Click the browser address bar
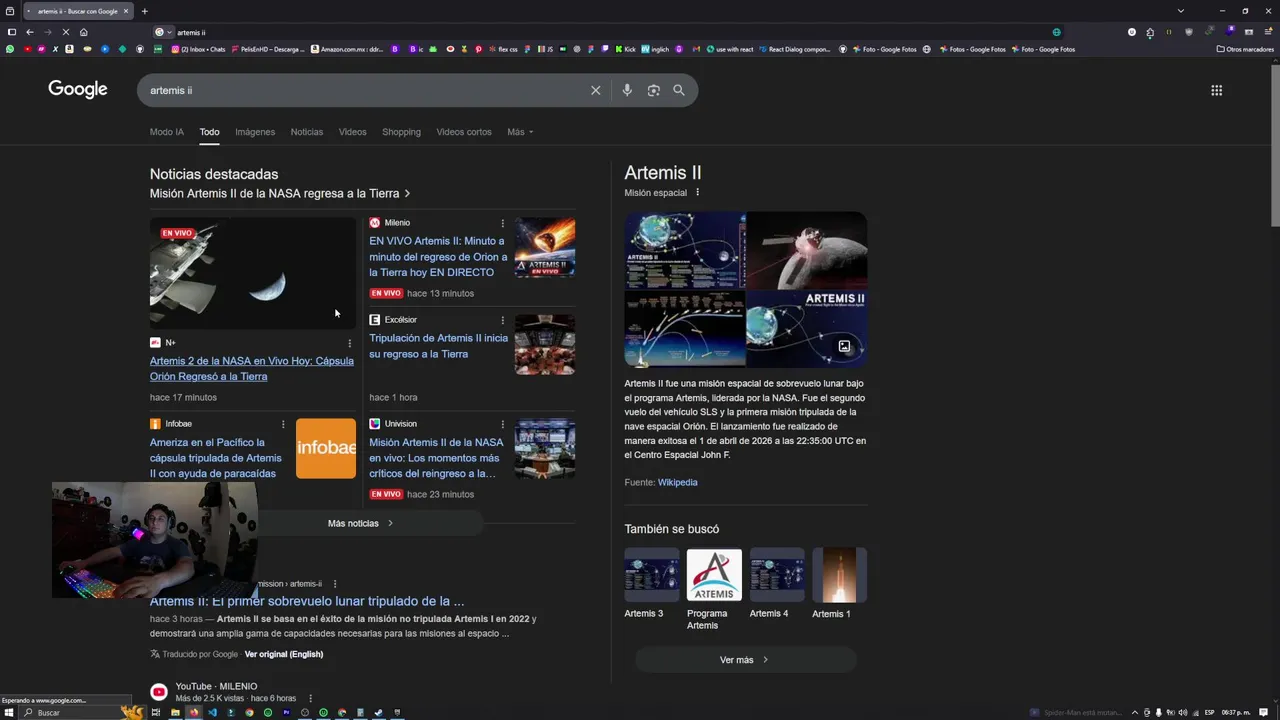 [x=610, y=32]
